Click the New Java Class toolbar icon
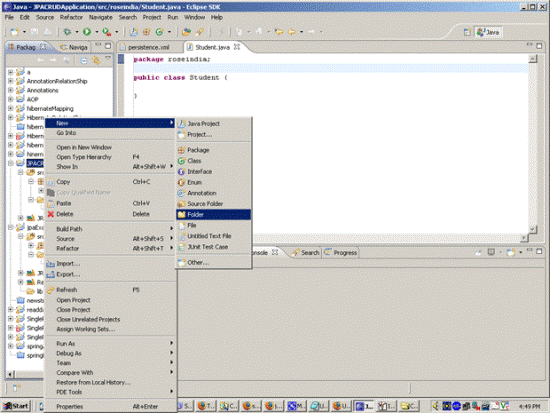 point(159,32)
